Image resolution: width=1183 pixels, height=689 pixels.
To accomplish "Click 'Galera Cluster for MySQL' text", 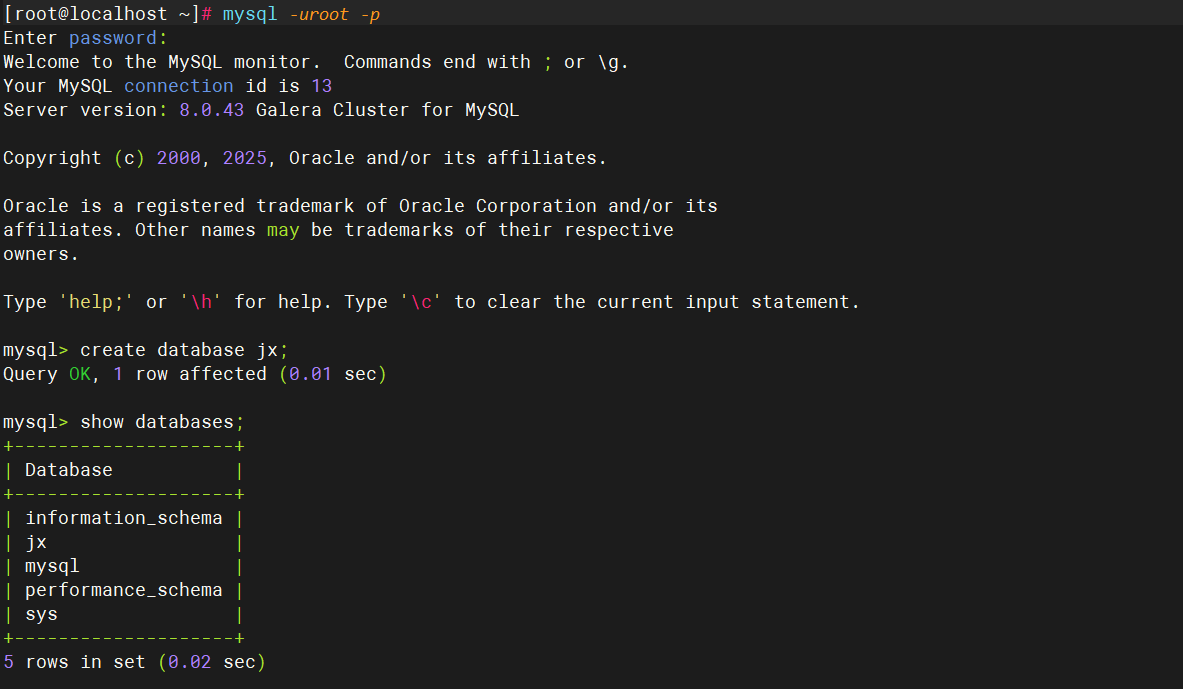I will click(387, 110).
